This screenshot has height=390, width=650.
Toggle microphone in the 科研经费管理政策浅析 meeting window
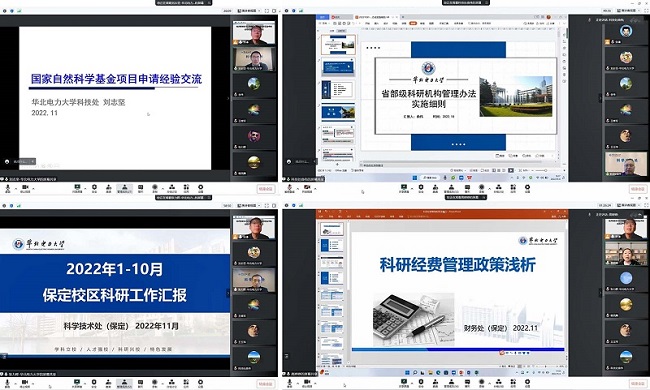click(289, 383)
